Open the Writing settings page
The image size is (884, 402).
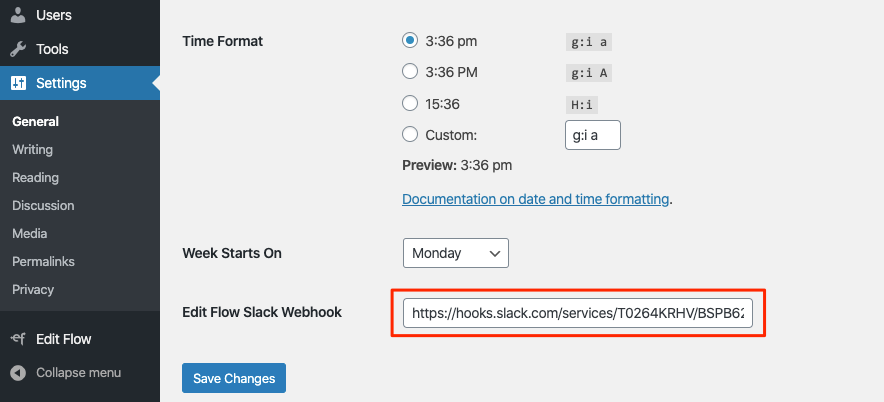tap(33, 149)
